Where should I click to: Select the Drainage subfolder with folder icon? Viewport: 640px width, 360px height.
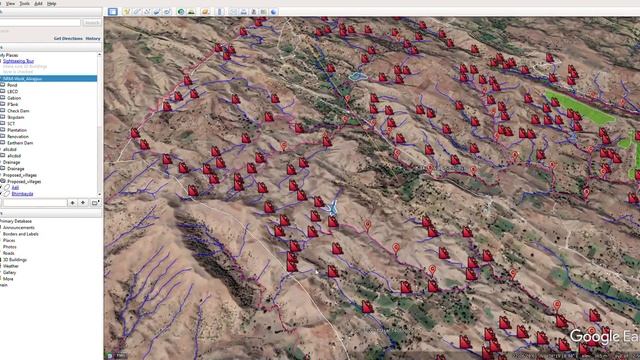pos(16,169)
